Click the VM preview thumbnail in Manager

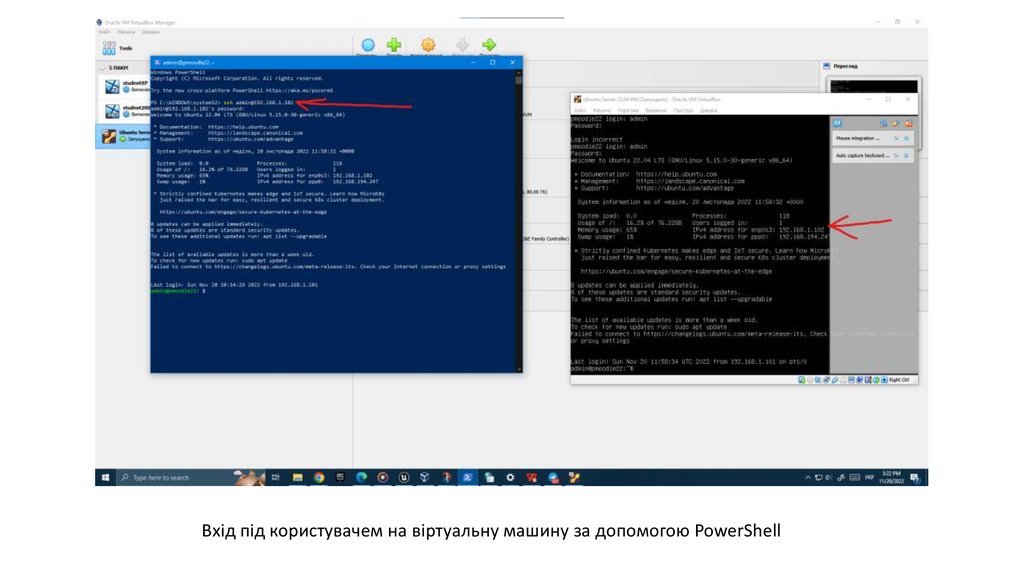pos(873,86)
